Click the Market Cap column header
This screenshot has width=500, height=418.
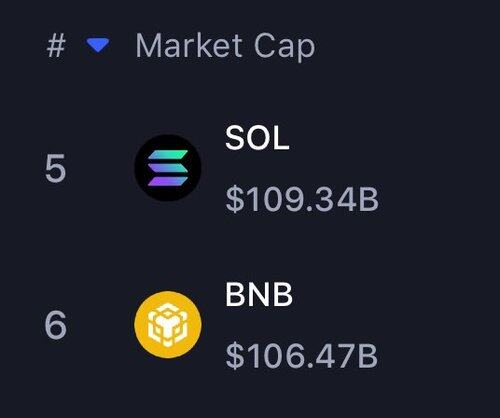pyautogui.click(x=225, y=47)
